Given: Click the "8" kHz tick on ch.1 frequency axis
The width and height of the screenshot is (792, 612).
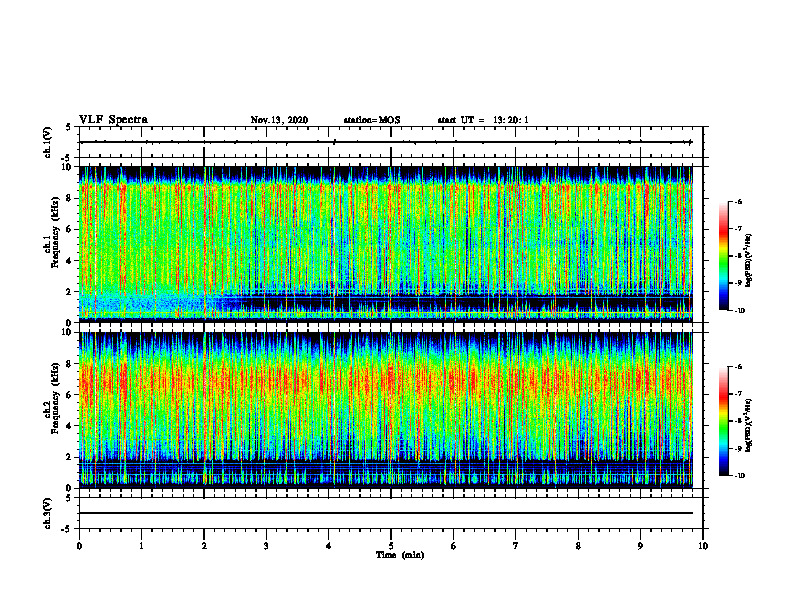Looking at the screenshot, I should pos(70,198).
